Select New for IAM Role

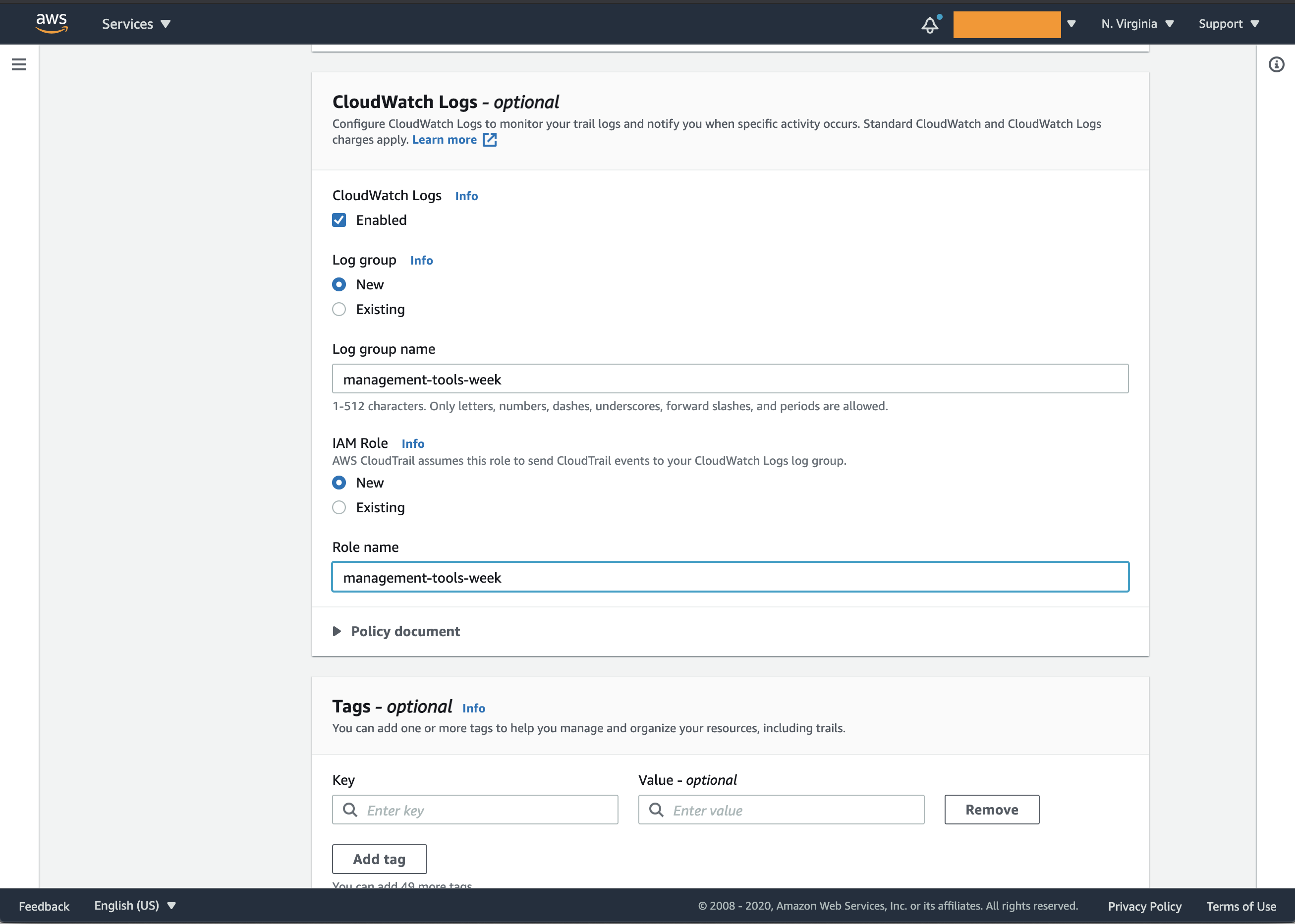click(339, 483)
